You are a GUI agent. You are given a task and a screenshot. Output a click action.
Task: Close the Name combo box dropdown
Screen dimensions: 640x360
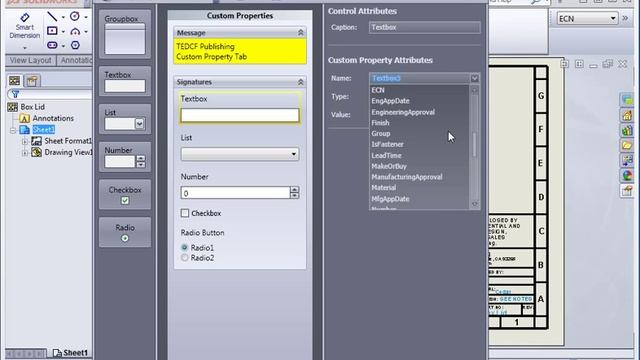(474, 78)
